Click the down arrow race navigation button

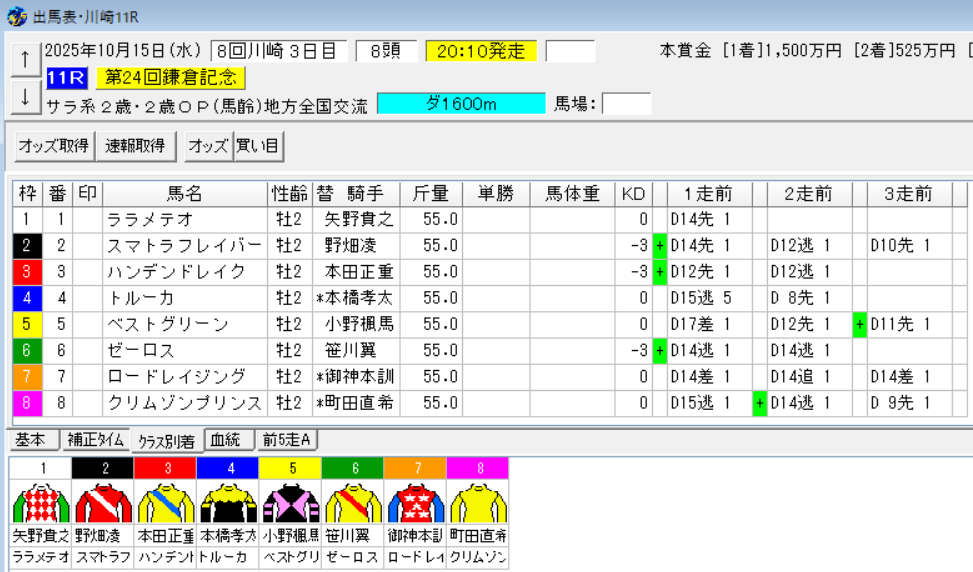(24, 97)
